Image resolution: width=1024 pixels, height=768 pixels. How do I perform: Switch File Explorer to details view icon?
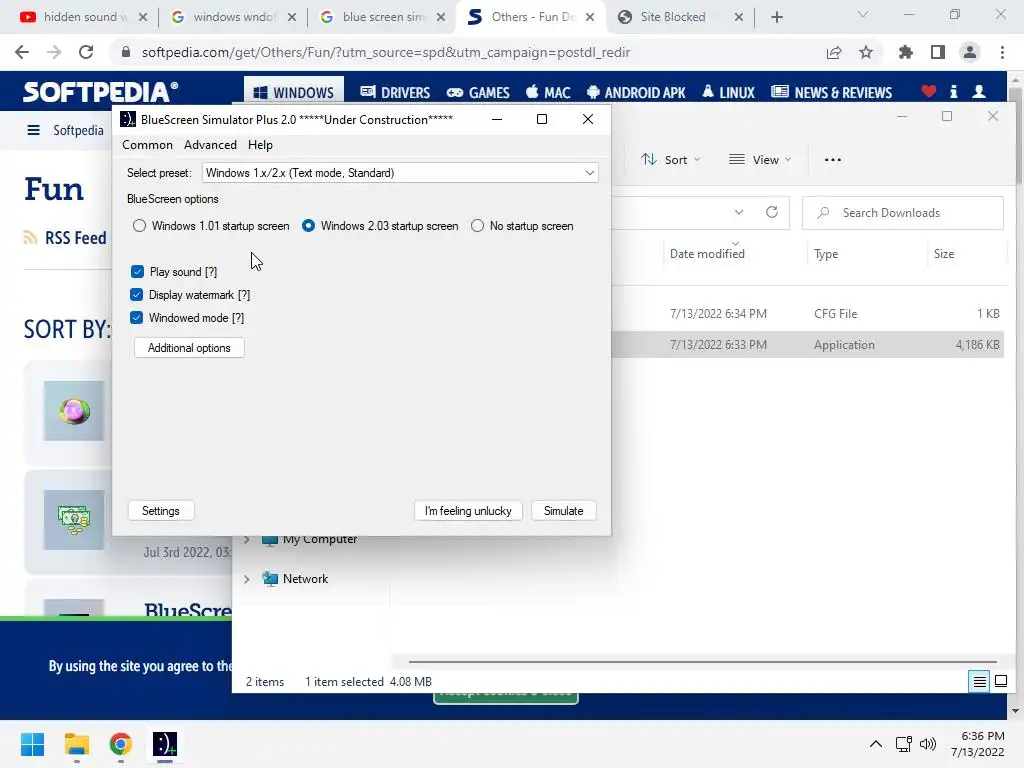[980, 682]
